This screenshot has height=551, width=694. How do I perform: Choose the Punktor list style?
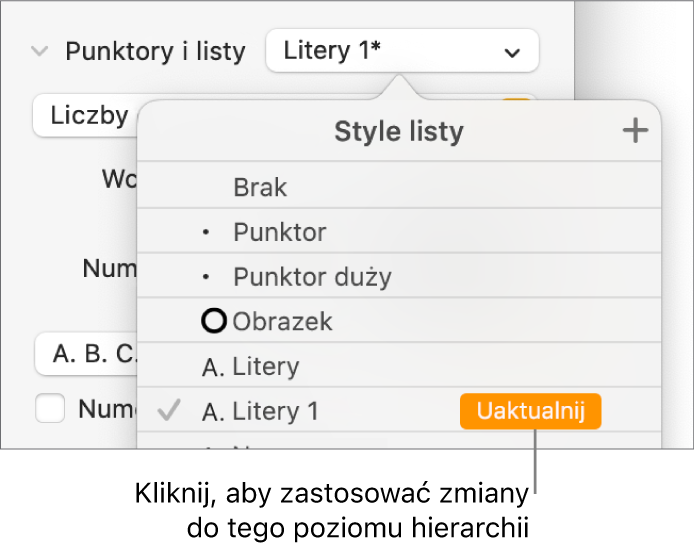click(x=399, y=231)
